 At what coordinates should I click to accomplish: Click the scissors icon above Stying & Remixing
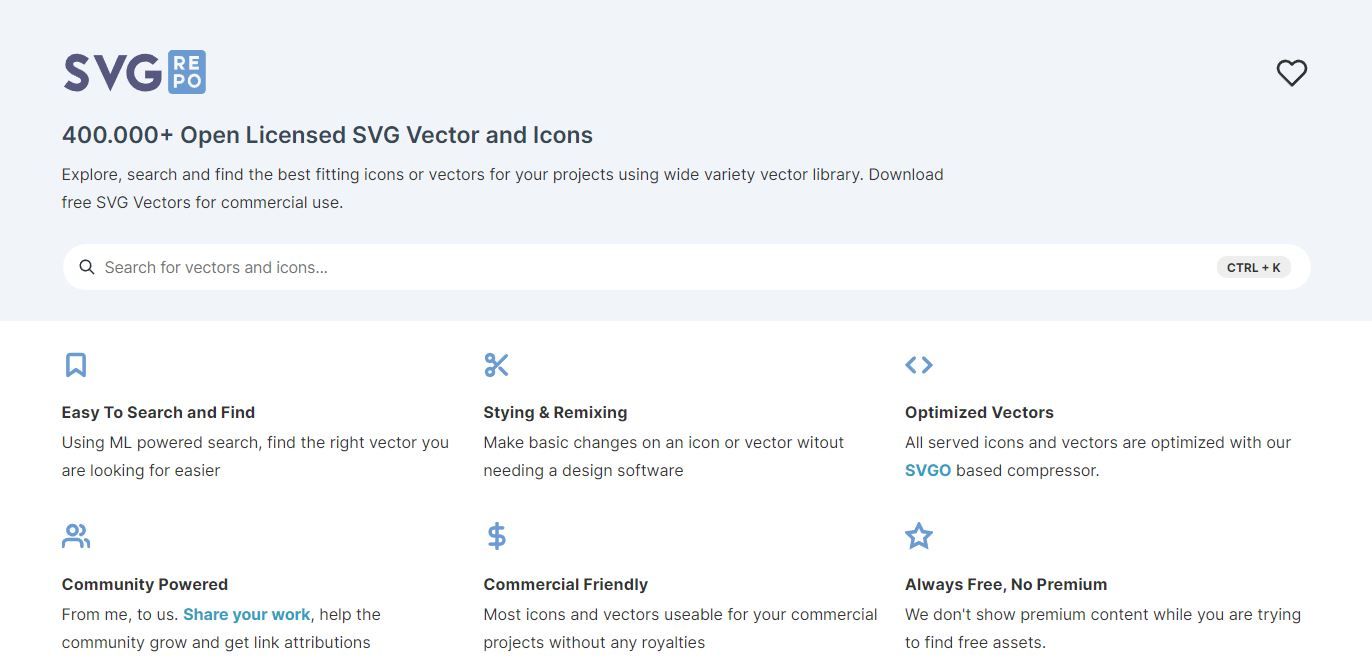click(496, 365)
